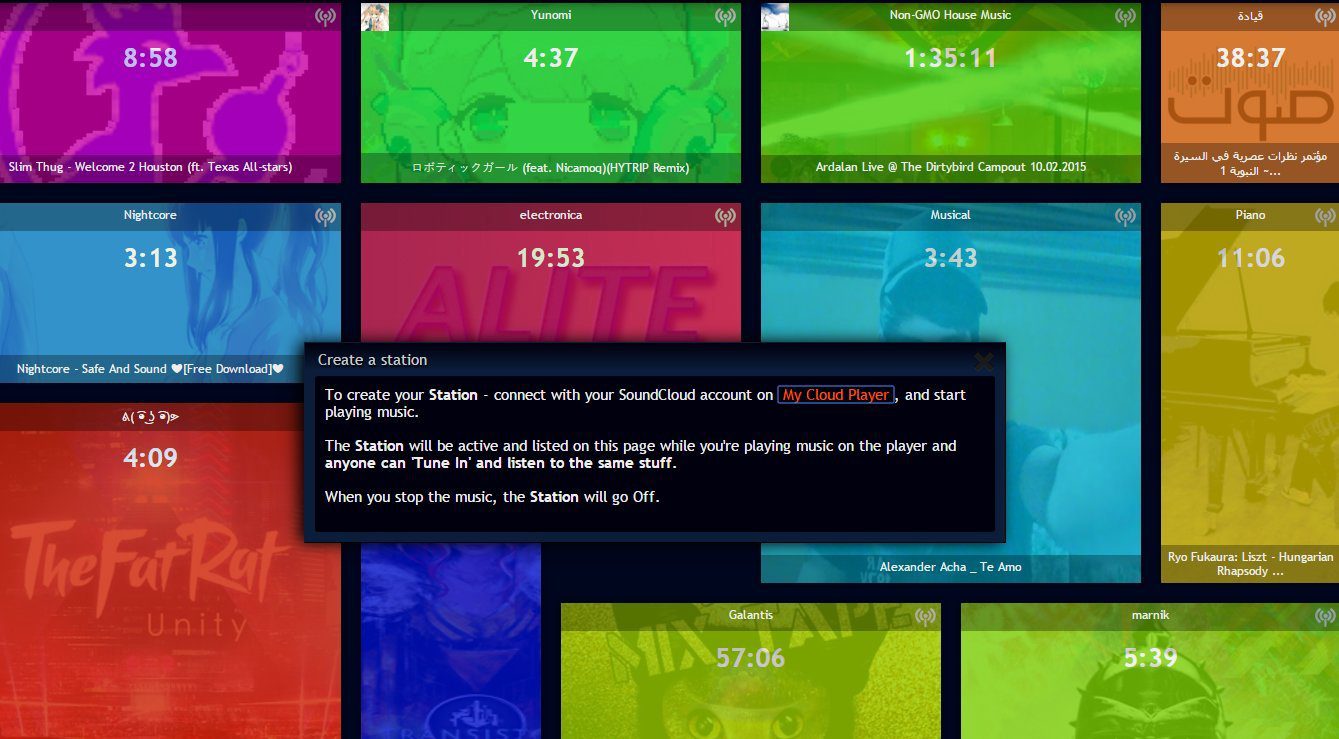This screenshot has height=739, width=1339.
Task: Select the Musical station title
Action: click(950, 215)
